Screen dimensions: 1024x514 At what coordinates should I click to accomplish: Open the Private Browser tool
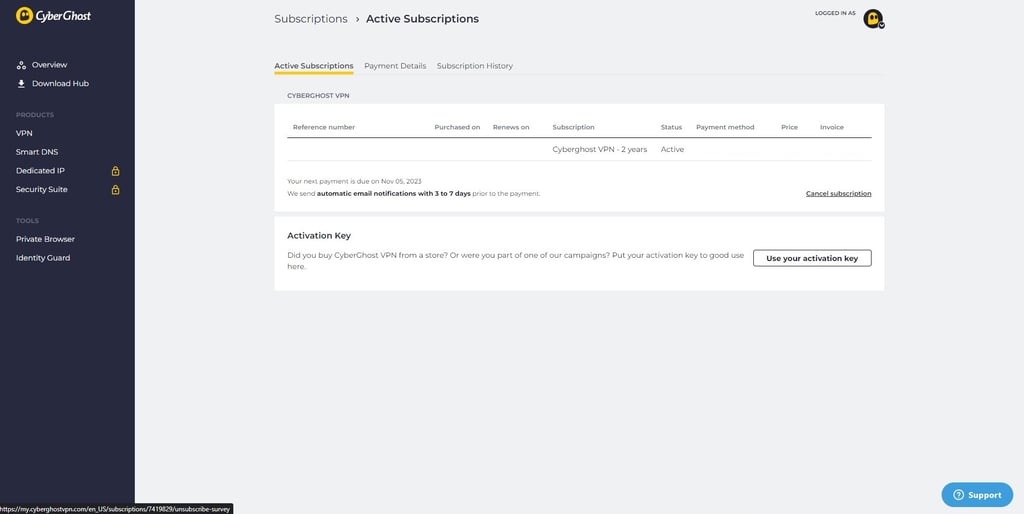(45, 239)
